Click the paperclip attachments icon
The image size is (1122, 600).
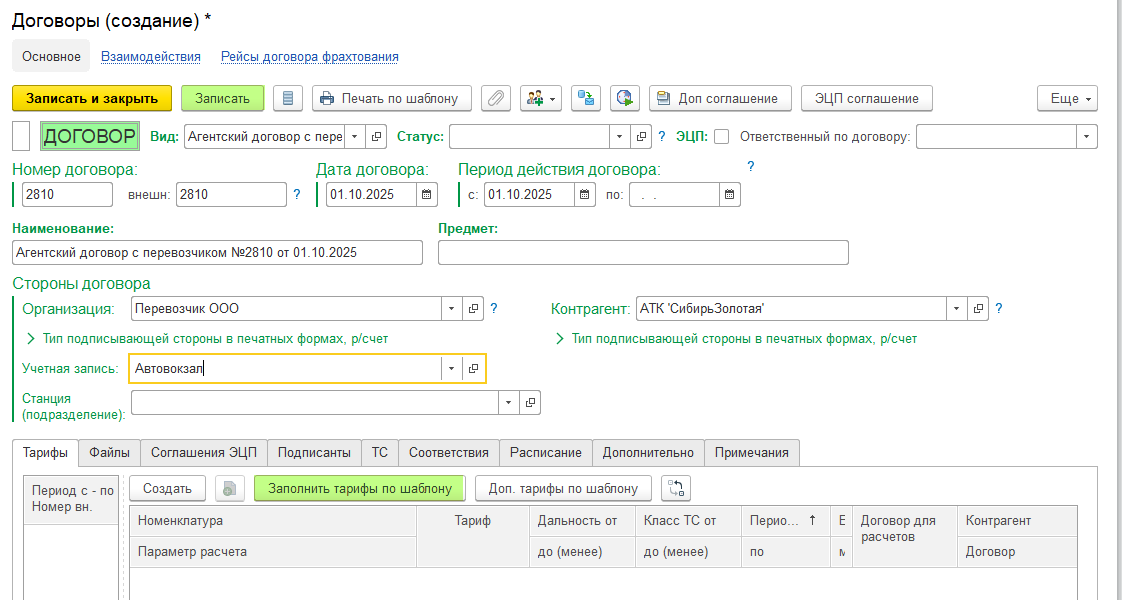point(496,98)
